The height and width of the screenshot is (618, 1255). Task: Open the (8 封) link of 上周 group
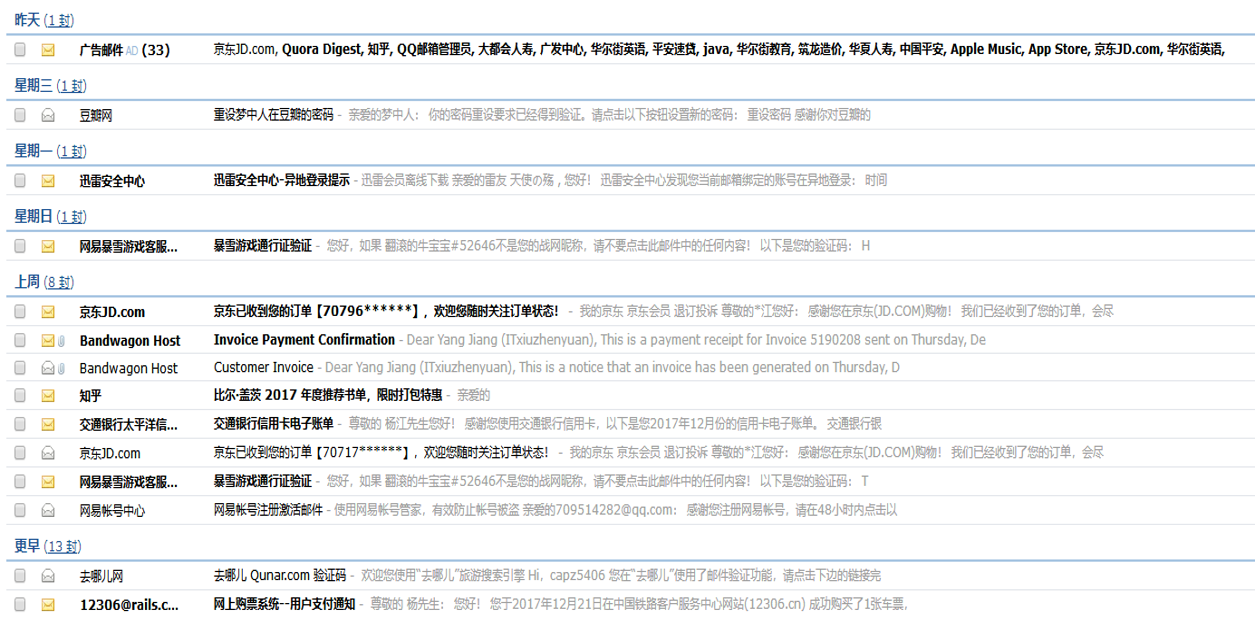pos(59,283)
